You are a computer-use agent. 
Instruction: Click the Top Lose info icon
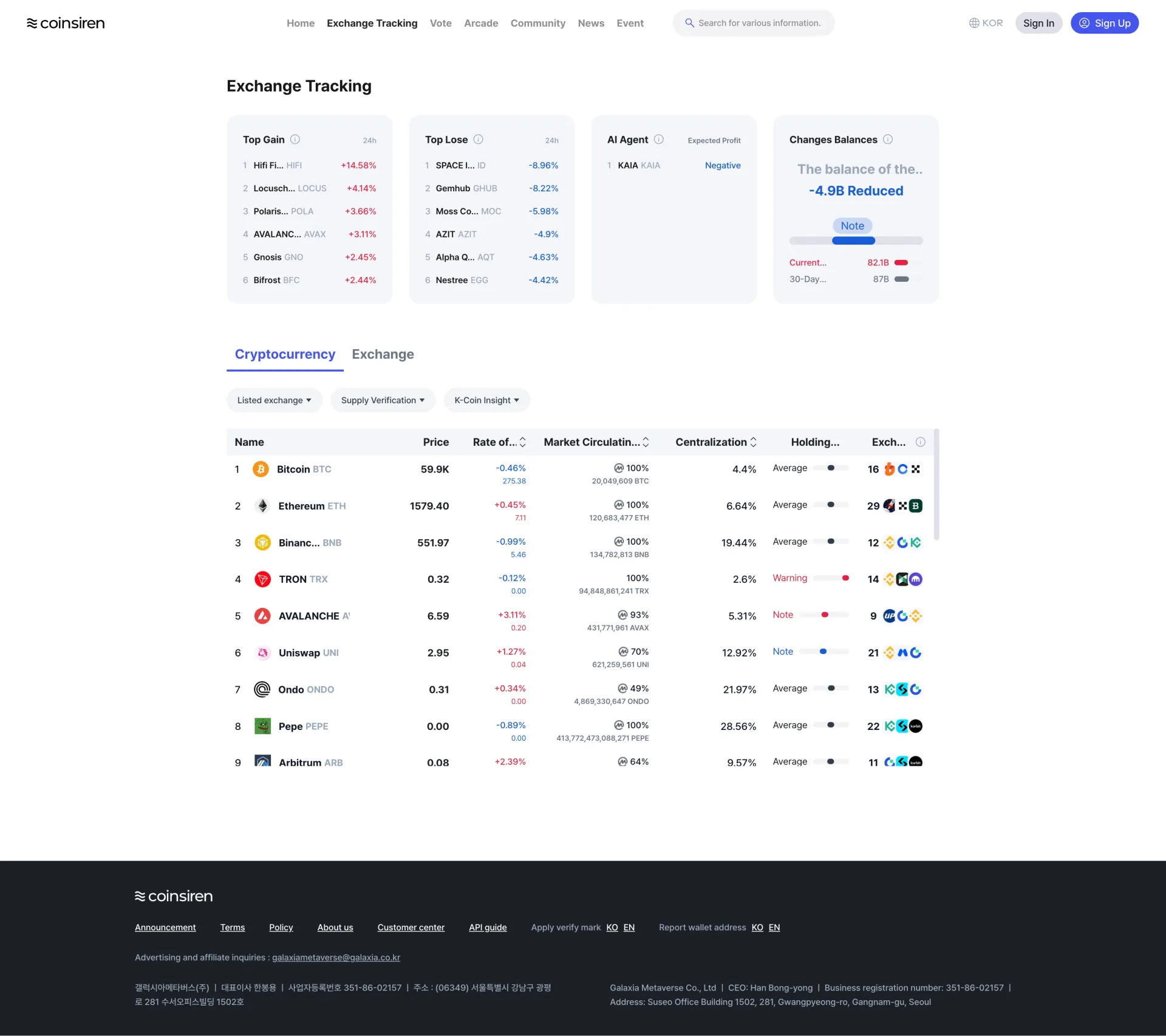pyautogui.click(x=478, y=140)
